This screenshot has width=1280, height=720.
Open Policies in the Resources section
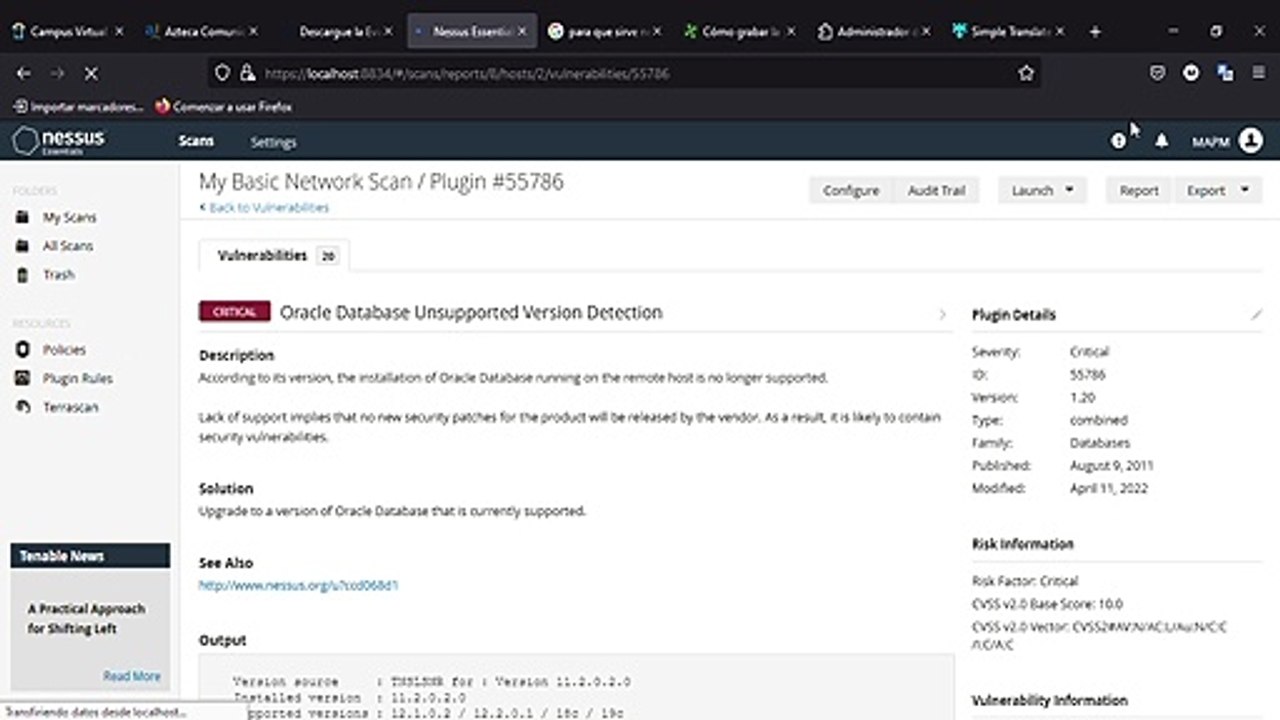point(64,350)
